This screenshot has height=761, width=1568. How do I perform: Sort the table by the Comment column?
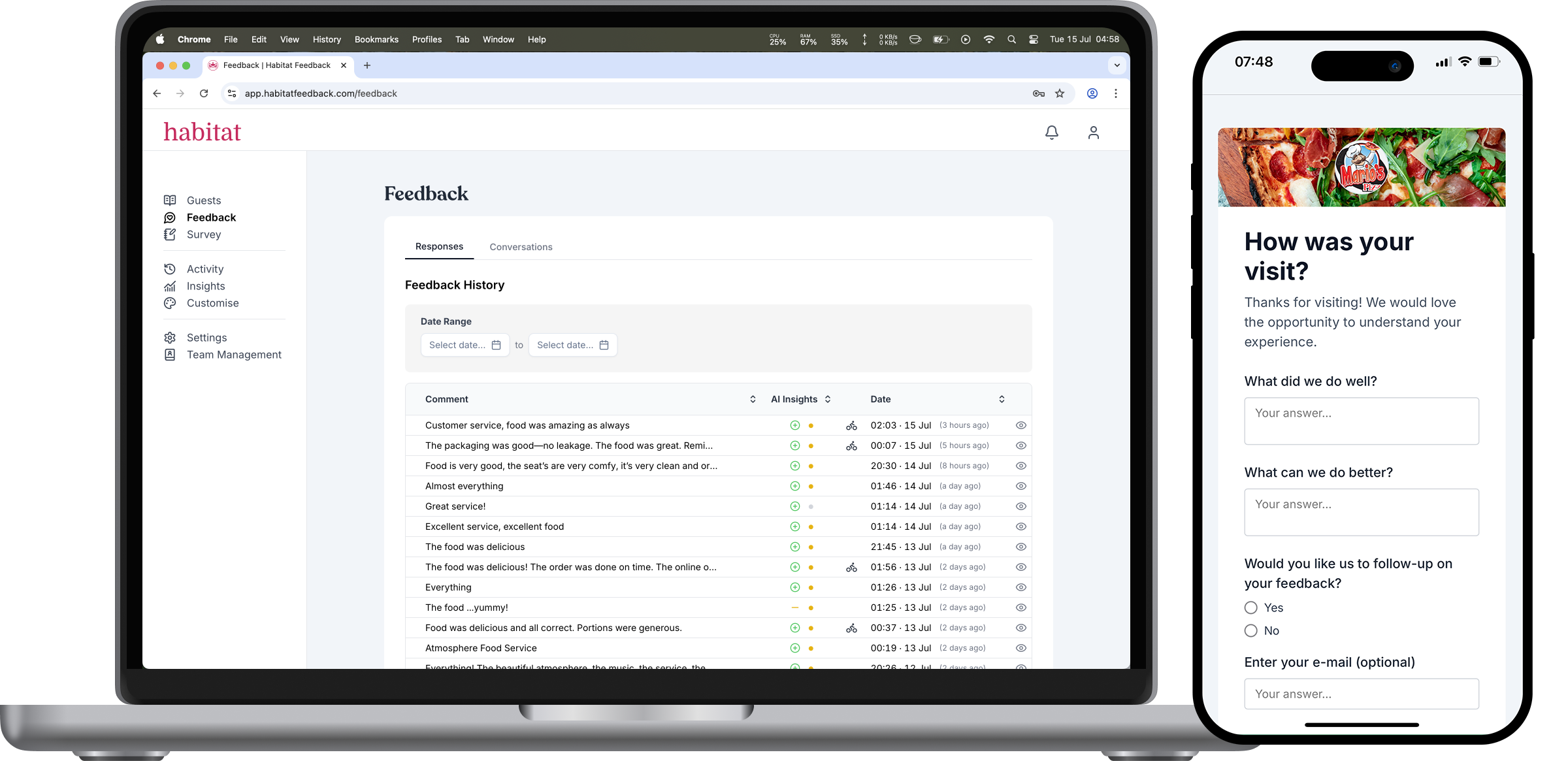pyautogui.click(x=753, y=399)
